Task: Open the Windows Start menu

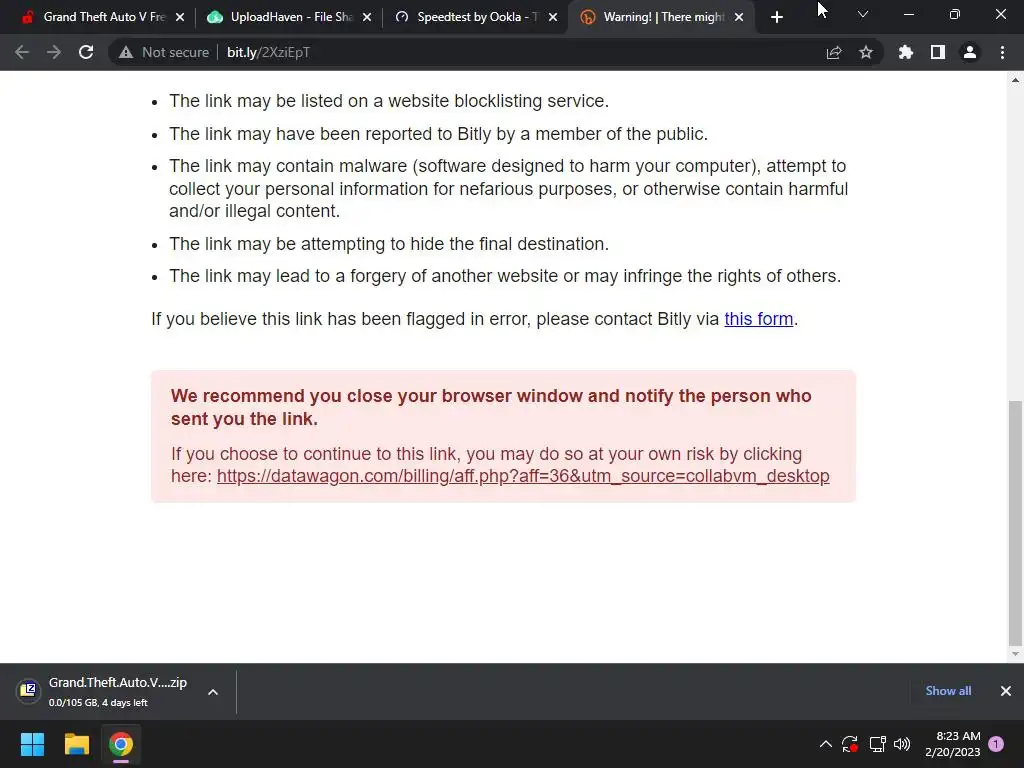Action: coord(33,744)
